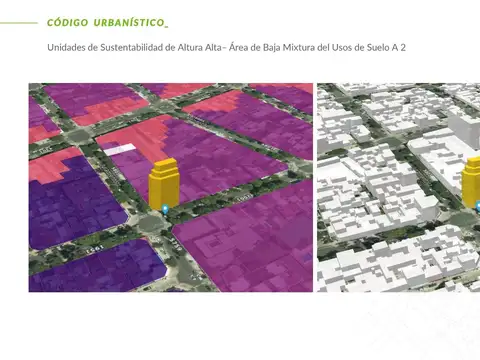Open the colored zoning map image

171,187
